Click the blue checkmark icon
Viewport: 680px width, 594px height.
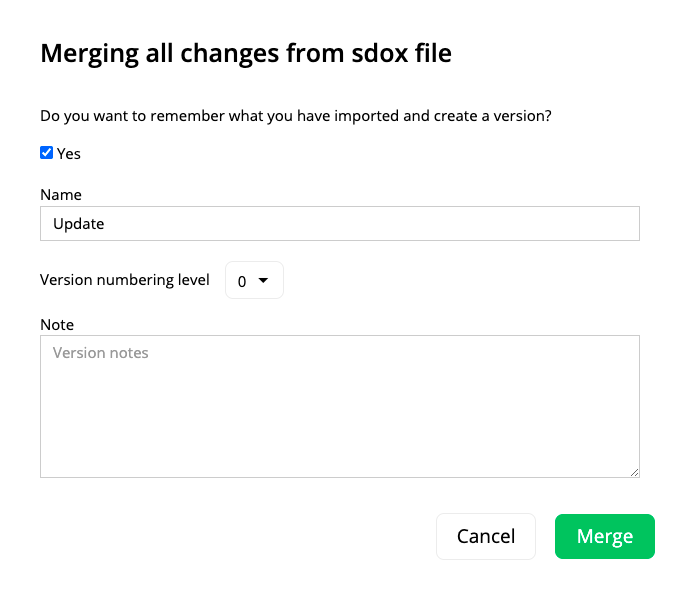pos(46,153)
